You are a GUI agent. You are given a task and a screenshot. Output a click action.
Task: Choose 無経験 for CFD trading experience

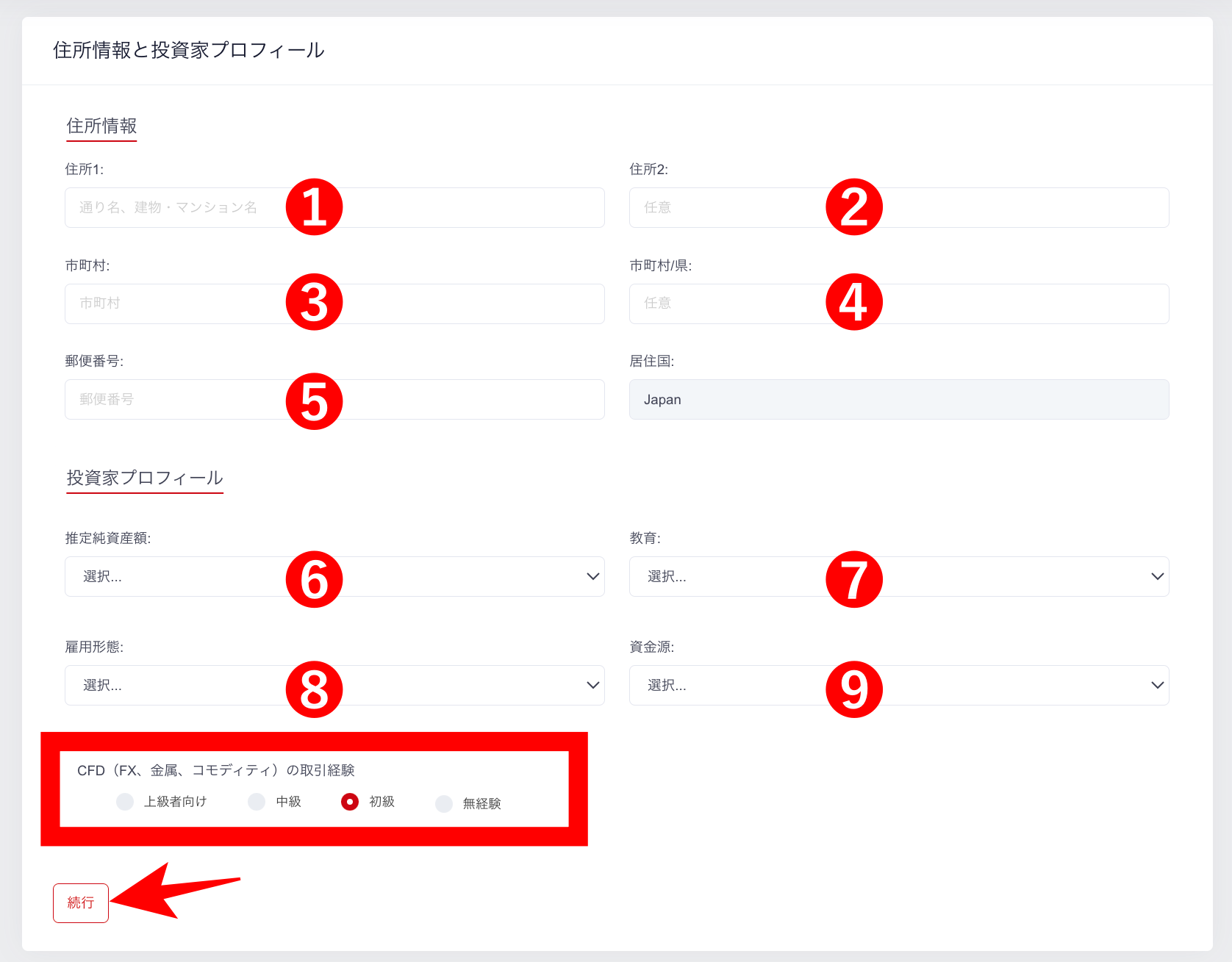pyautogui.click(x=444, y=803)
